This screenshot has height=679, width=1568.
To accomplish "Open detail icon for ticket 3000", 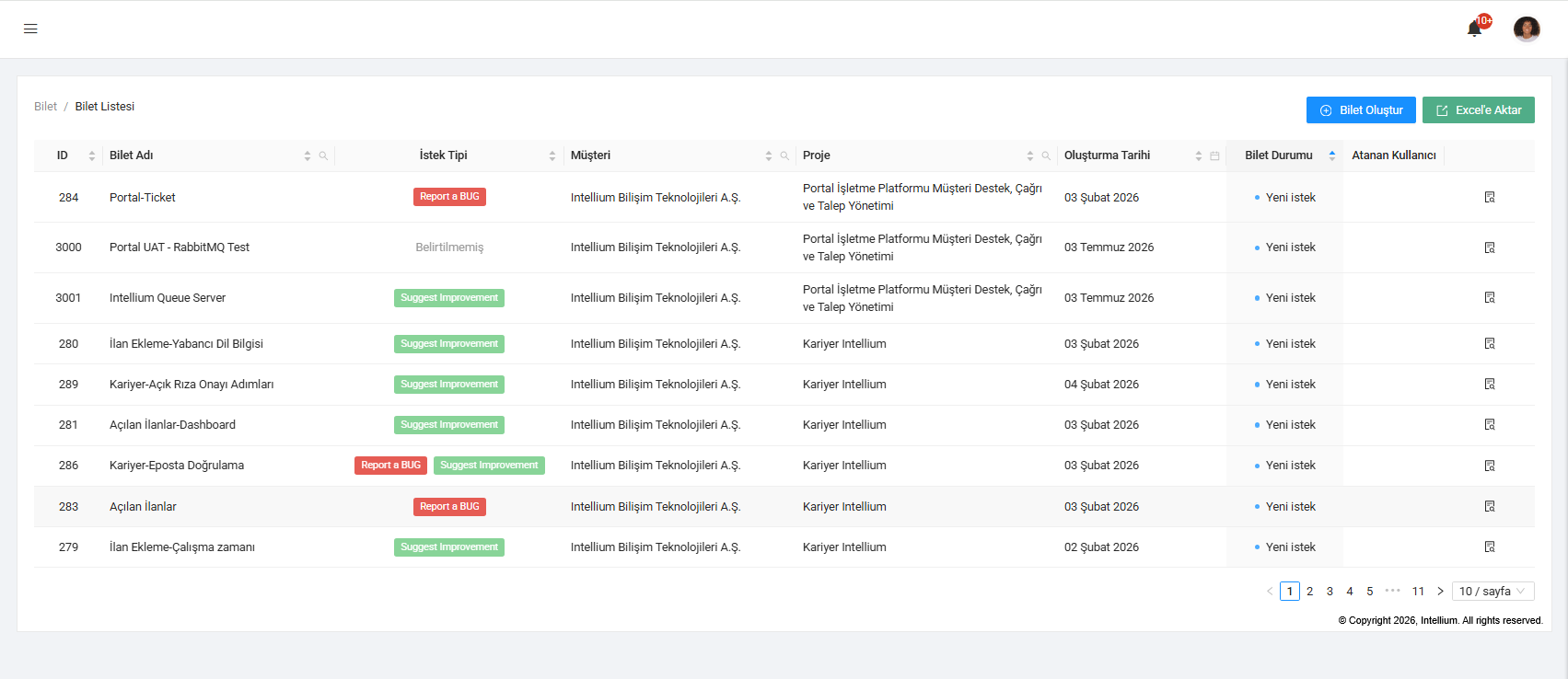I will [x=1490, y=247].
